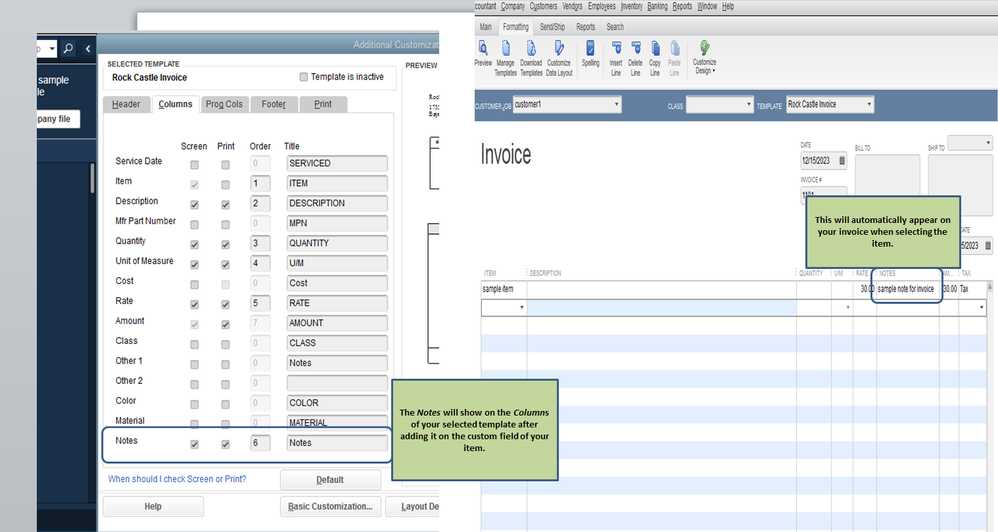This screenshot has width=998, height=532.
Task: Open the Main ribbon tab
Action: [x=486, y=27]
